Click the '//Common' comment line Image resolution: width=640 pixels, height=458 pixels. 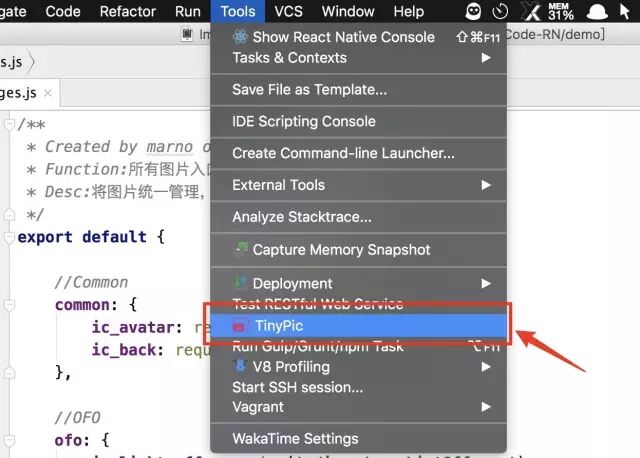pos(91,282)
